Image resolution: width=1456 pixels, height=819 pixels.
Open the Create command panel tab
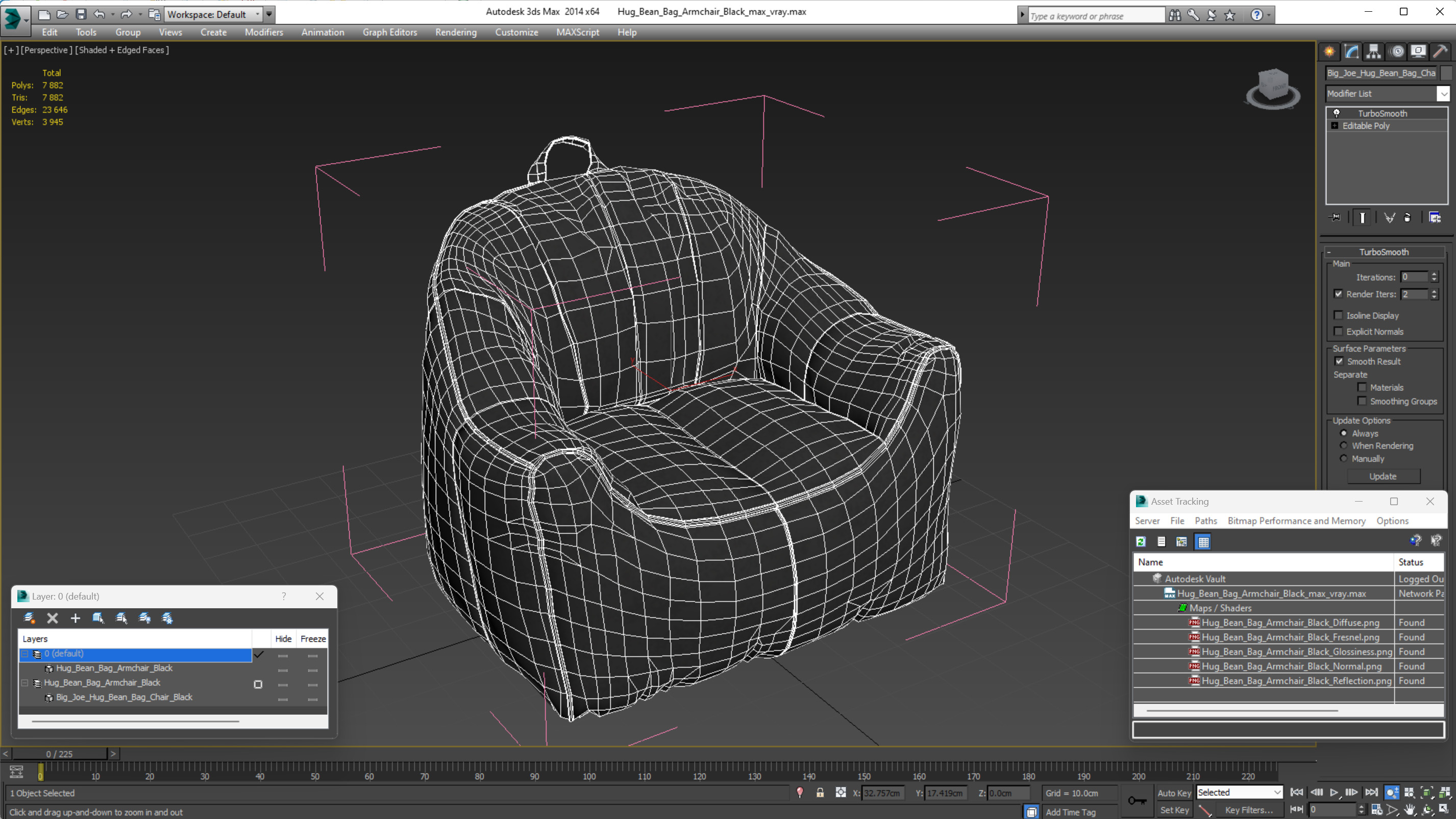(x=1329, y=52)
